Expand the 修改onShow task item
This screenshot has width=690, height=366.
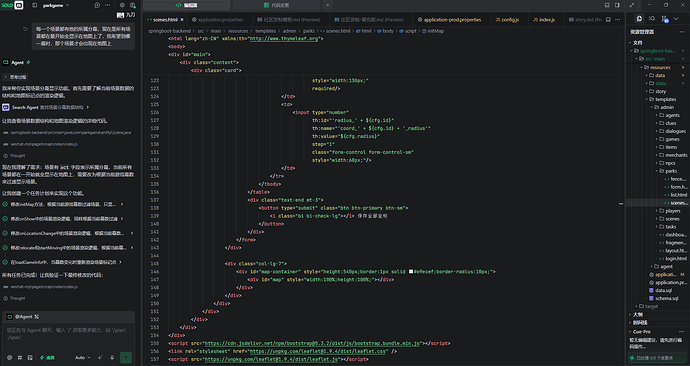[x=63, y=219]
